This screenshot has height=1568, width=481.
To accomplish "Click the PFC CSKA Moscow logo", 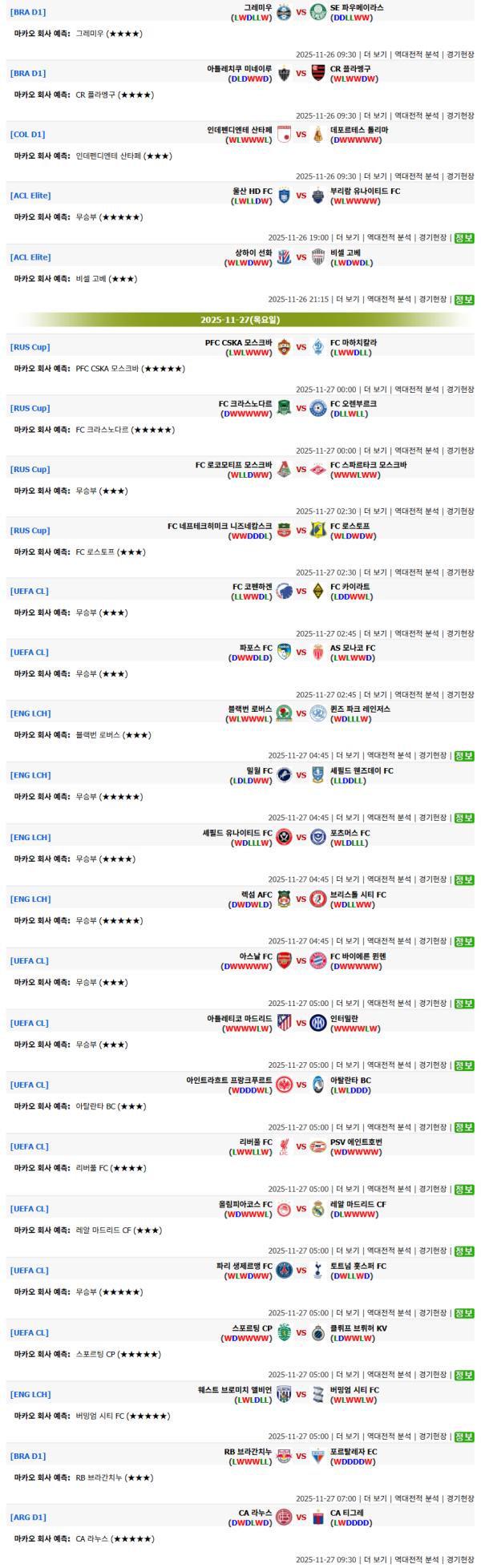I will point(284,347).
